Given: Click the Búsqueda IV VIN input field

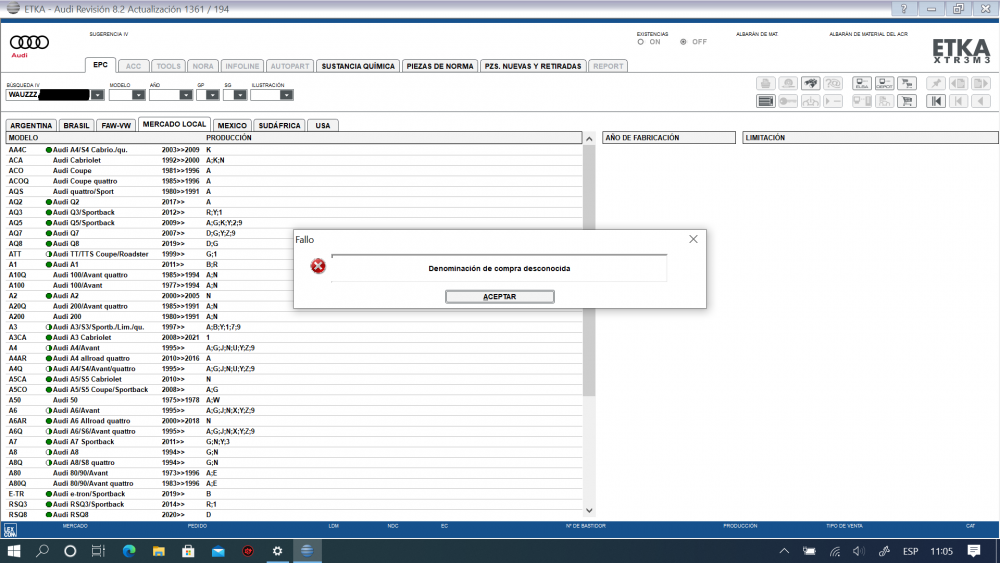Looking at the screenshot, I should click(x=48, y=95).
